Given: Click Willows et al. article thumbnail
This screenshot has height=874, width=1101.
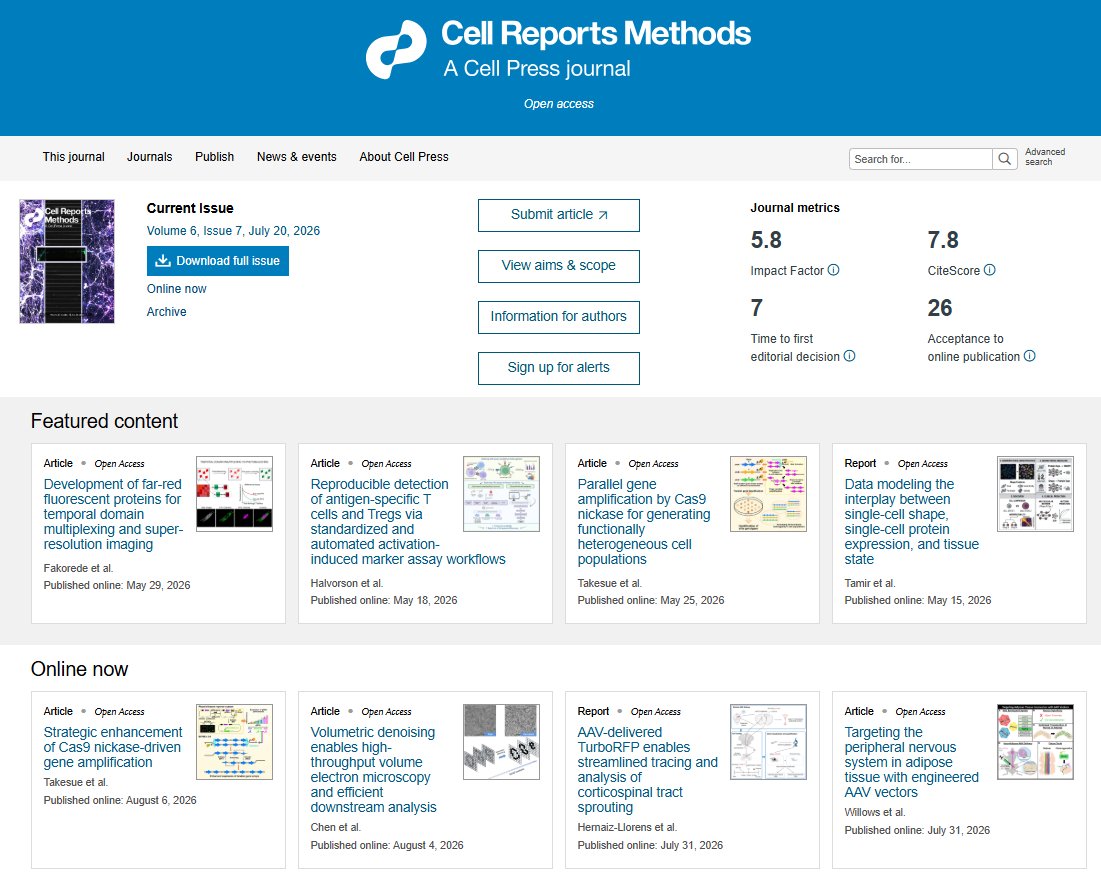Looking at the screenshot, I should [1035, 742].
